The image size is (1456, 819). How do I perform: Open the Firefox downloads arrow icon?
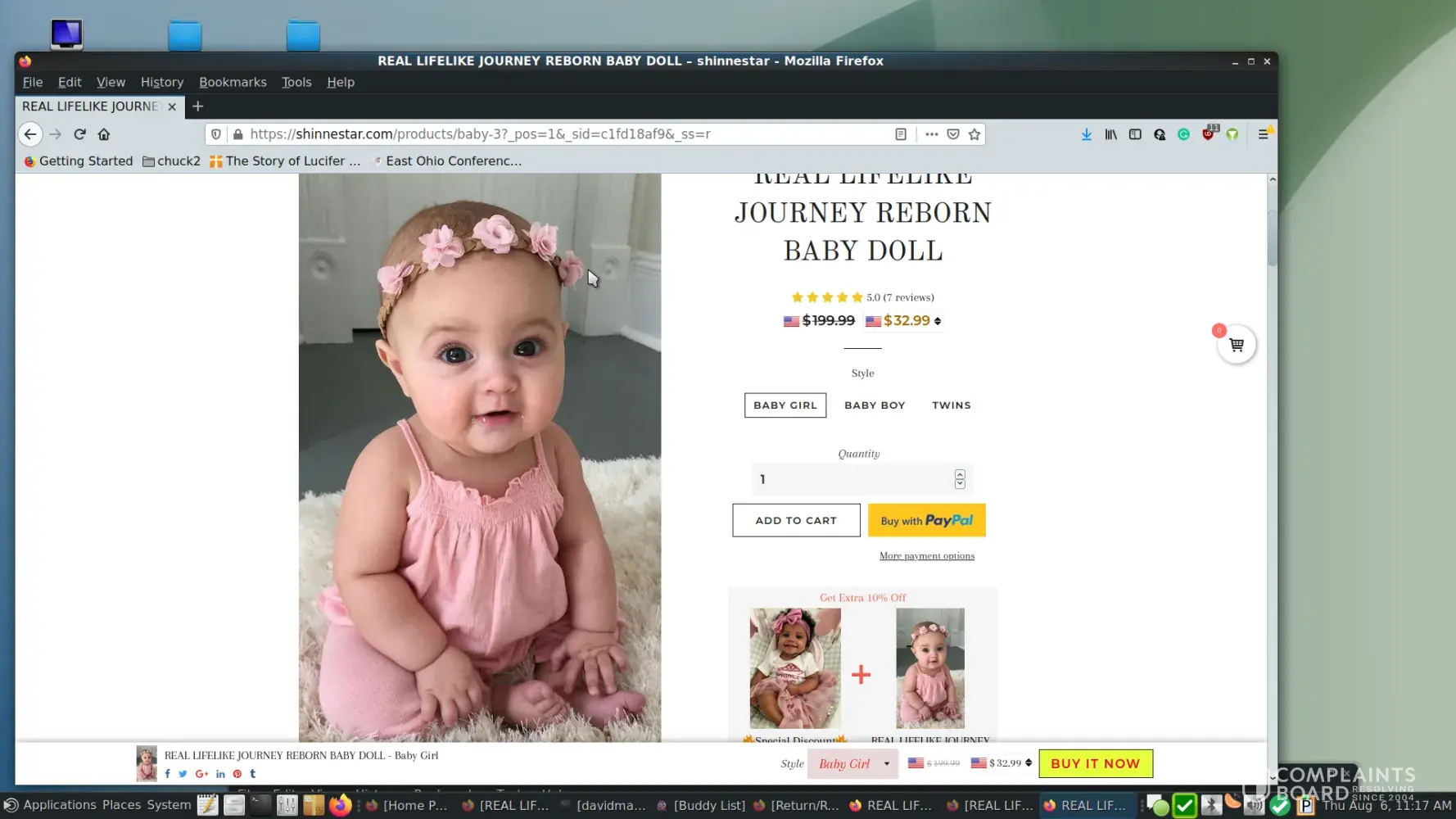coord(1086,134)
